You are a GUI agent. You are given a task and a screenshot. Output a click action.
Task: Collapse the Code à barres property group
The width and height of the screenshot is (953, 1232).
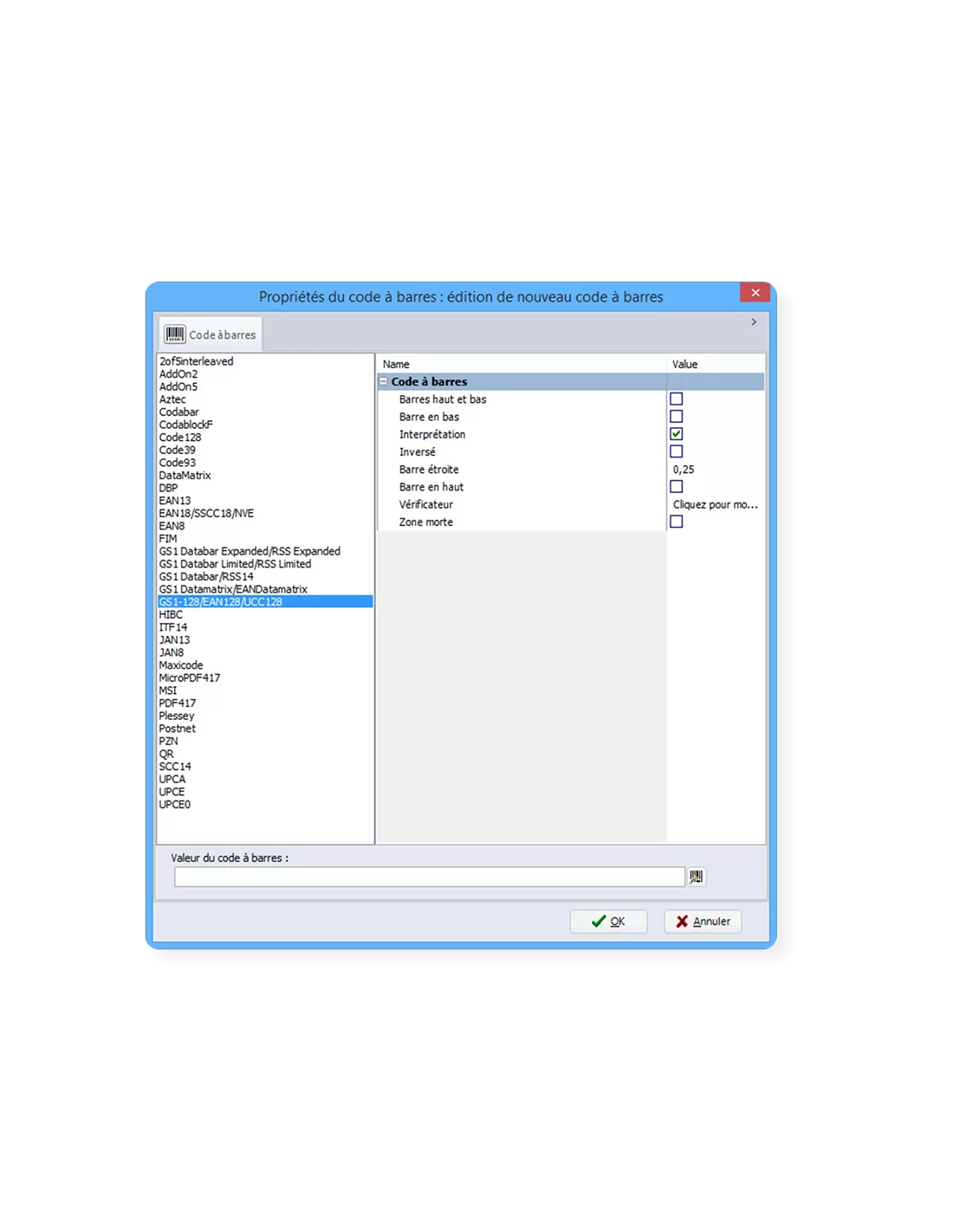[384, 381]
